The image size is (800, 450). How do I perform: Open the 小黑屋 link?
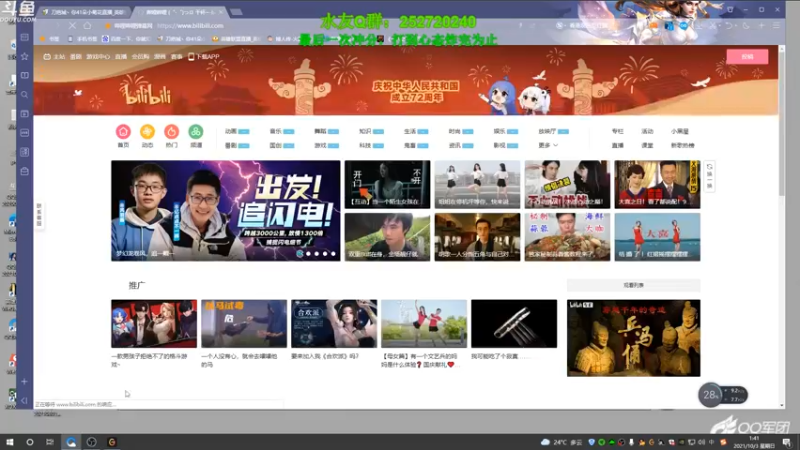pyautogui.click(x=680, y=131)
